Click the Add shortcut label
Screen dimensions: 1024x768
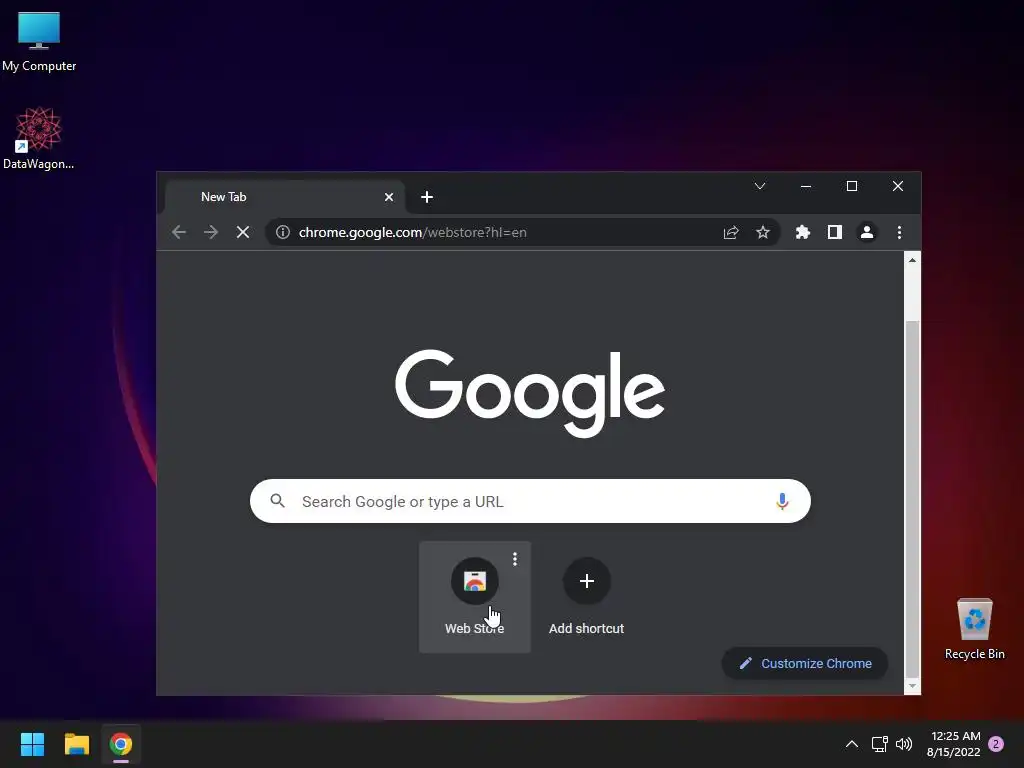tap(586, 628)
